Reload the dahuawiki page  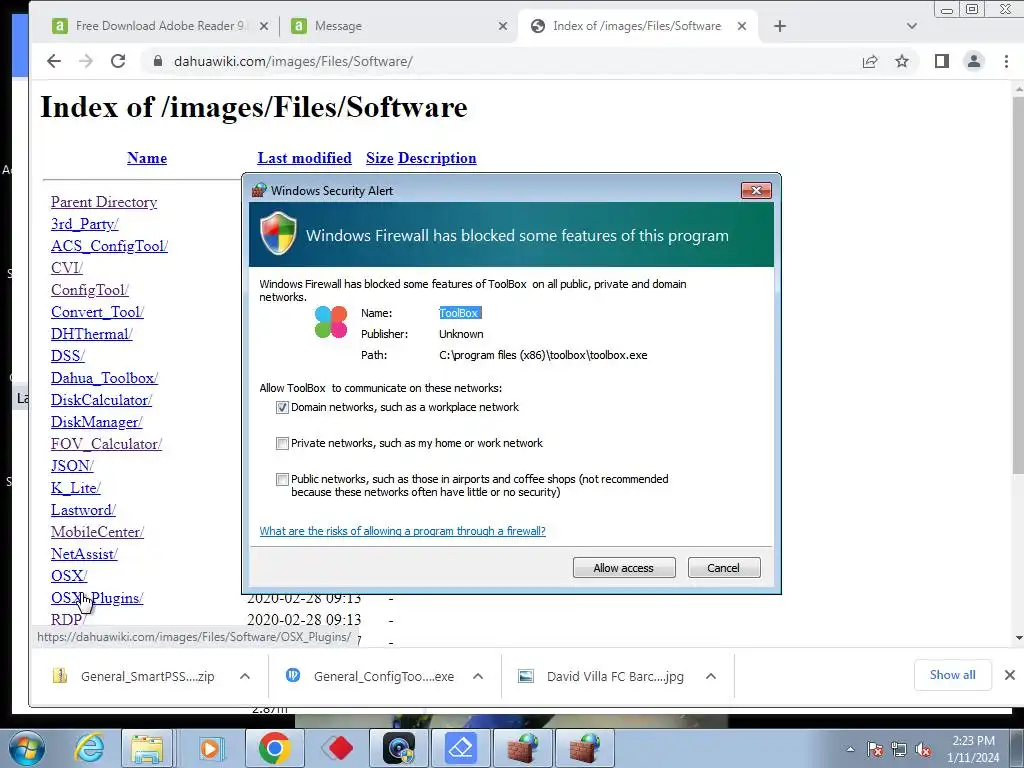tap(118, 61)
